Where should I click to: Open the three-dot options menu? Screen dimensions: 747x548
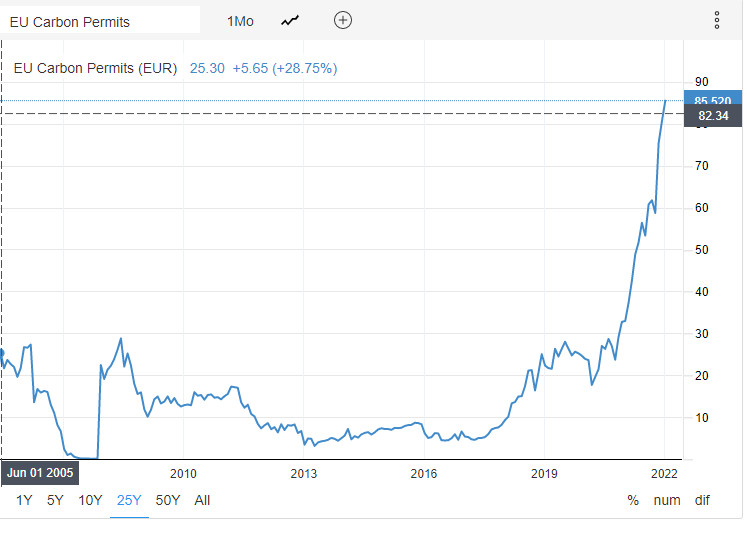[717, 21]
